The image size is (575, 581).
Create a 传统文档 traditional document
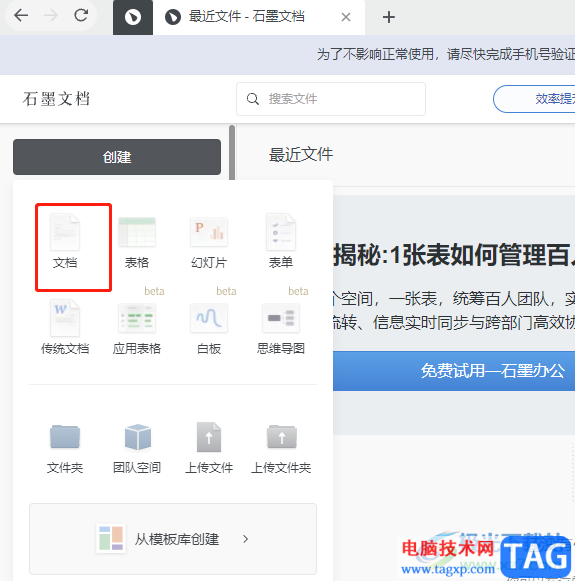pyautogui.click(x=65, y=327)
